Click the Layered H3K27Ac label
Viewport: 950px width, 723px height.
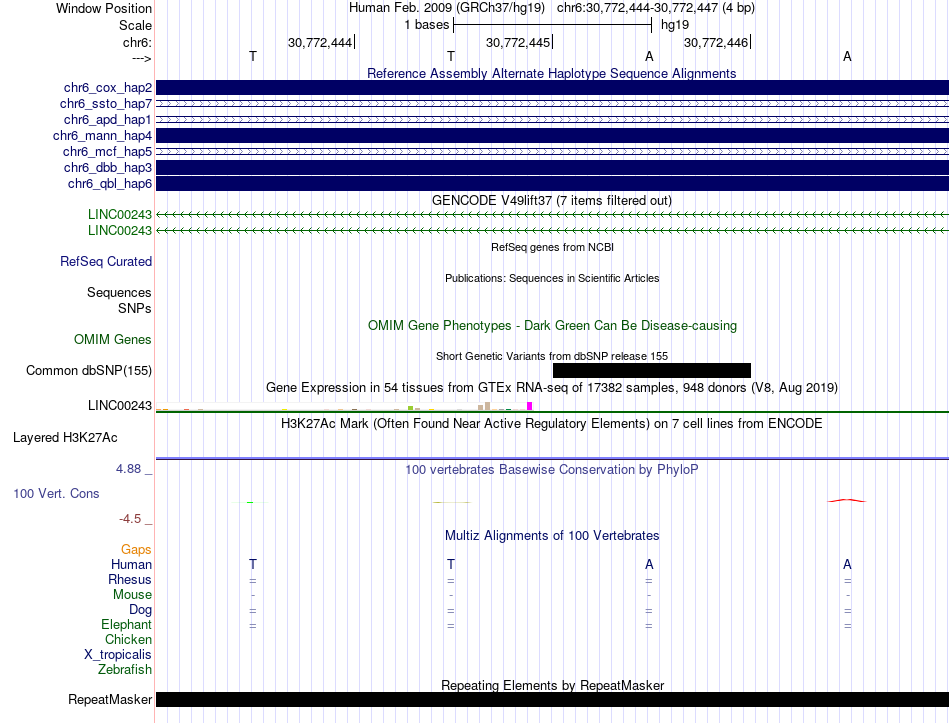point(65,438)
